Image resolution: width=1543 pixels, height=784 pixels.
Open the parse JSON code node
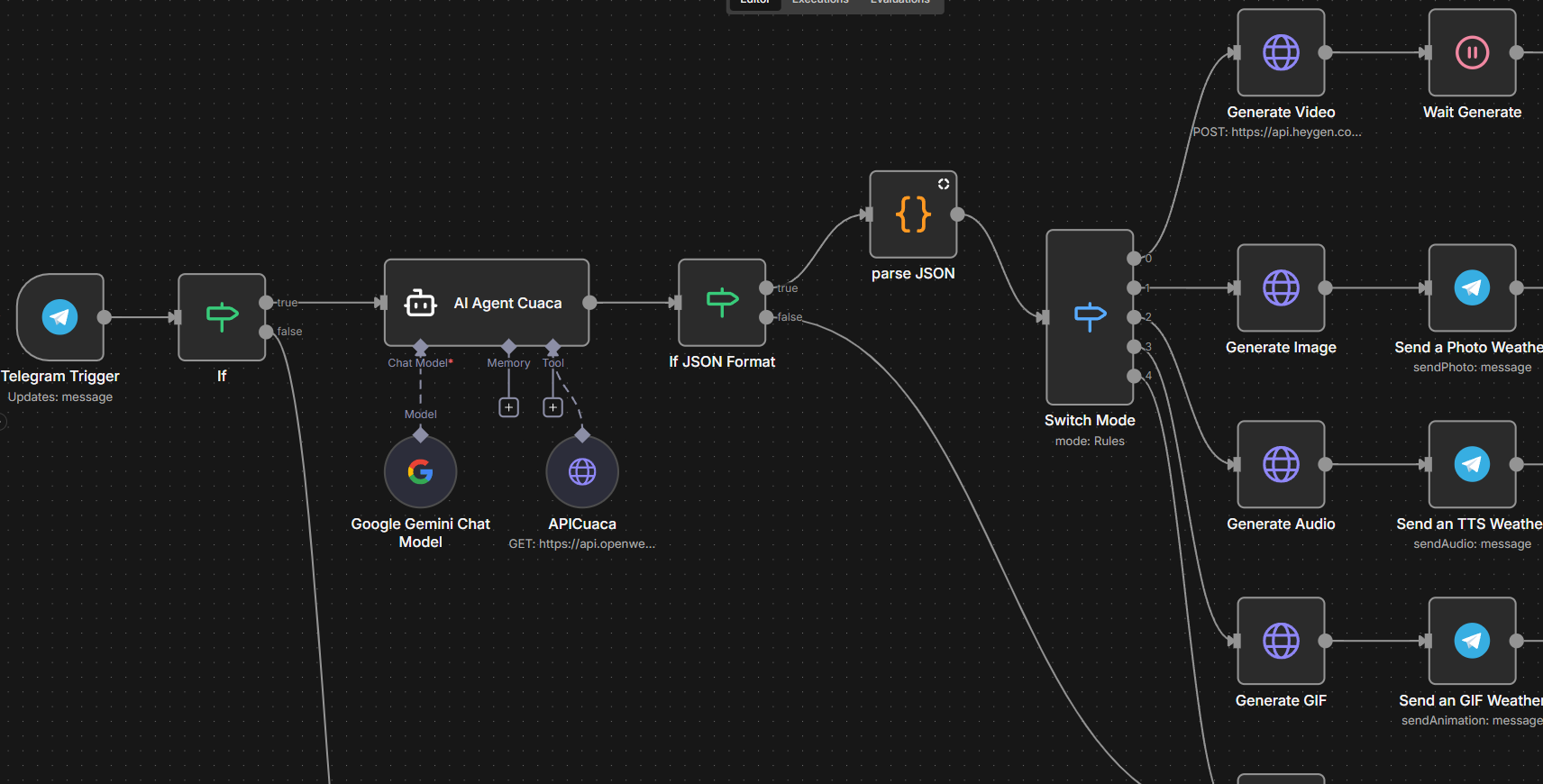tap(913, 214)
